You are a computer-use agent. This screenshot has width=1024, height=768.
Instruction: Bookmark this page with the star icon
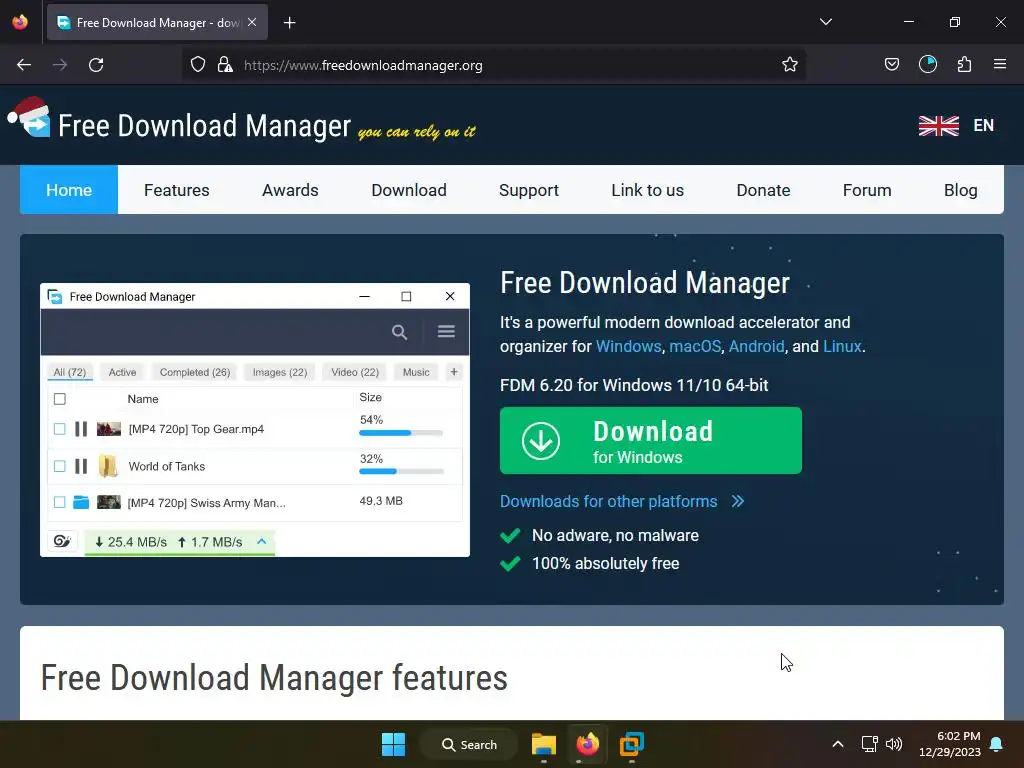pyautogui.click(x=790, y=65)
